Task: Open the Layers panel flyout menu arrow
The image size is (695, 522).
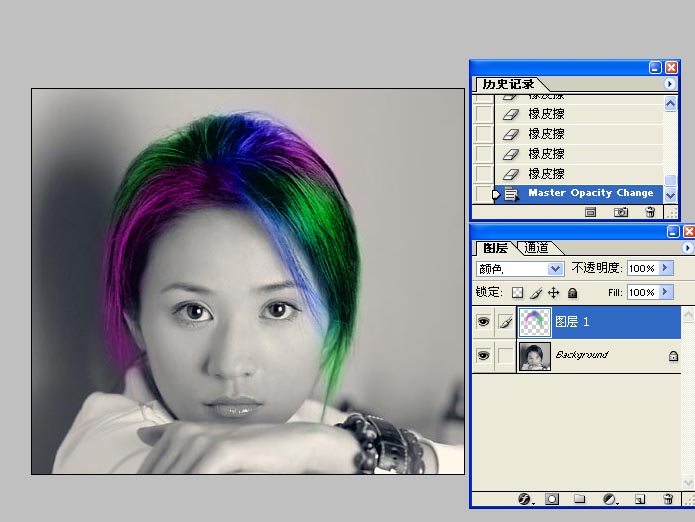Action: pos(687,248)
